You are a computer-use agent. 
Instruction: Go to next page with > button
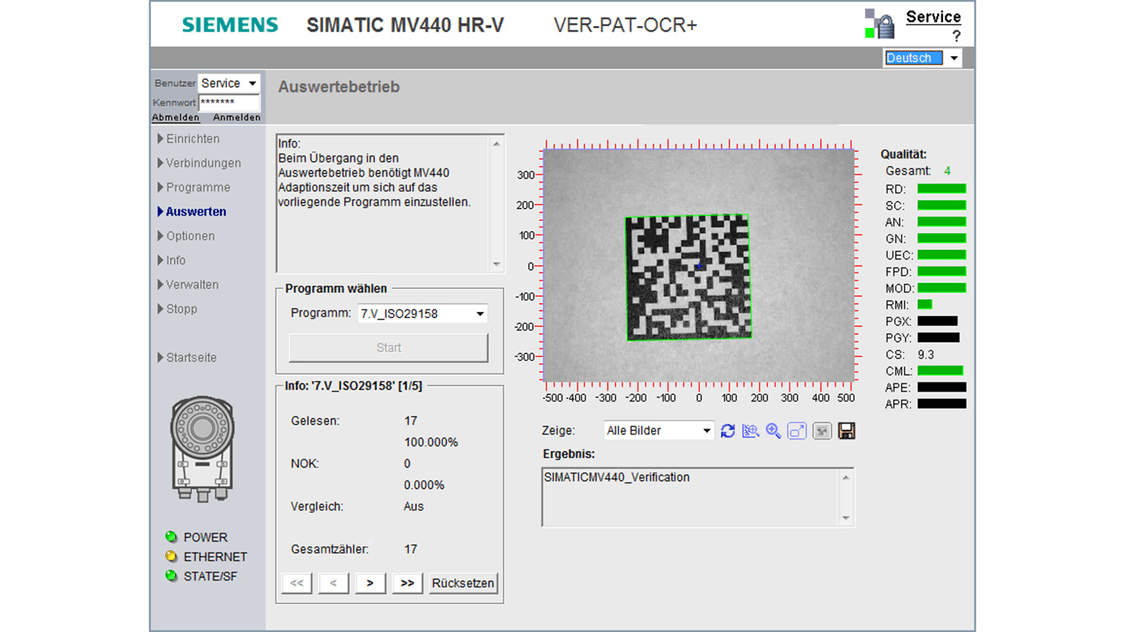(x=370, y=583)
